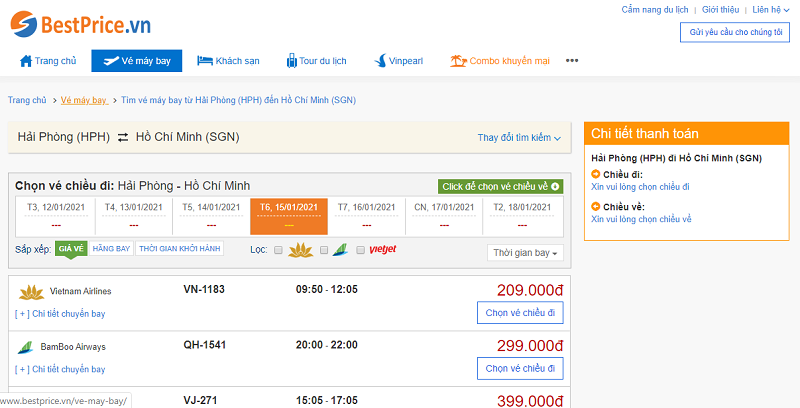Select date tab T5, 14/01/2021
The height and width of the screenshot is (408, 800).
point(211,216)
